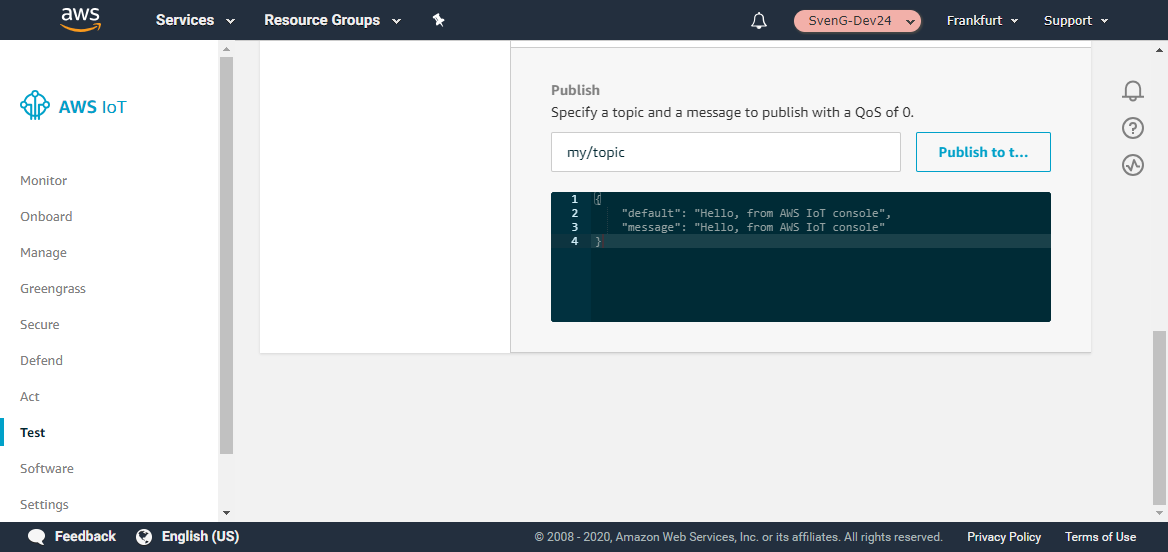The image size is (1168, 552).
Task: Change region via Frankfurt dropdown
Action: tap(982, 21)
